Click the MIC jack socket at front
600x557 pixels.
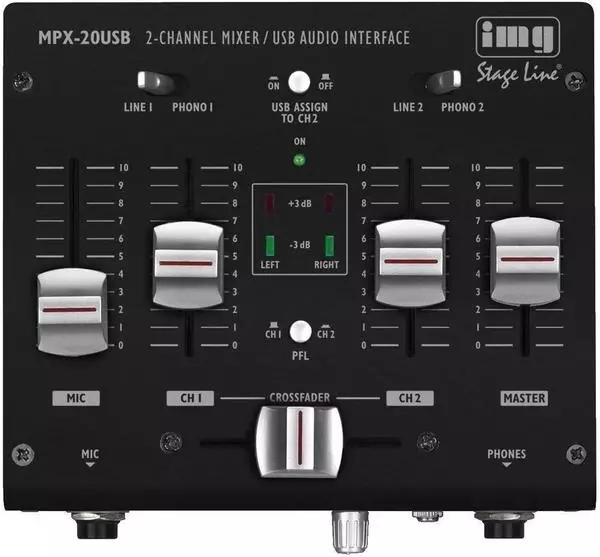[97, 525]
